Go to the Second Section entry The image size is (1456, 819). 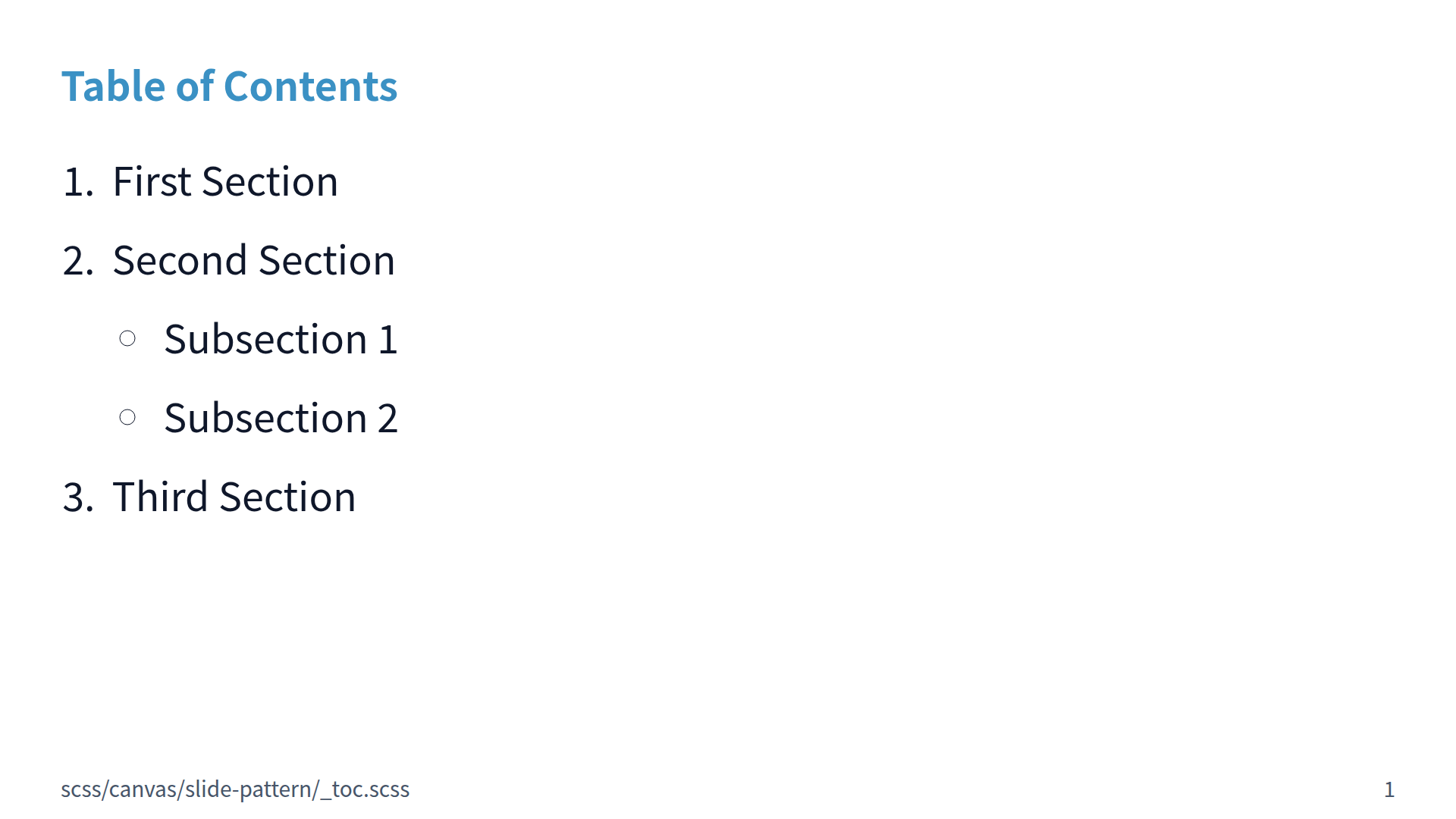point(253,261)
